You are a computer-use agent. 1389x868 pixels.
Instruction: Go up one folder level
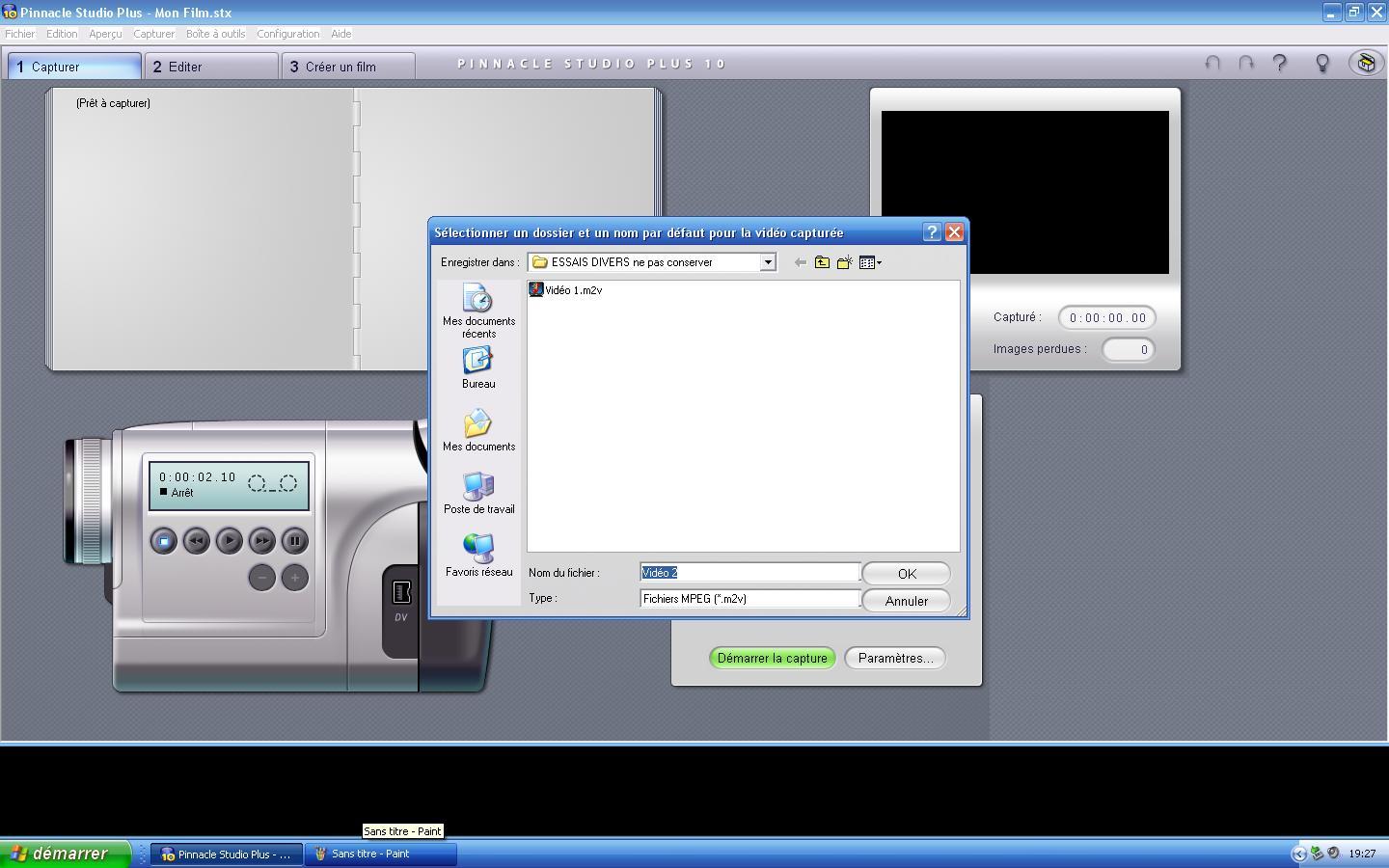(x=822, y=262)
